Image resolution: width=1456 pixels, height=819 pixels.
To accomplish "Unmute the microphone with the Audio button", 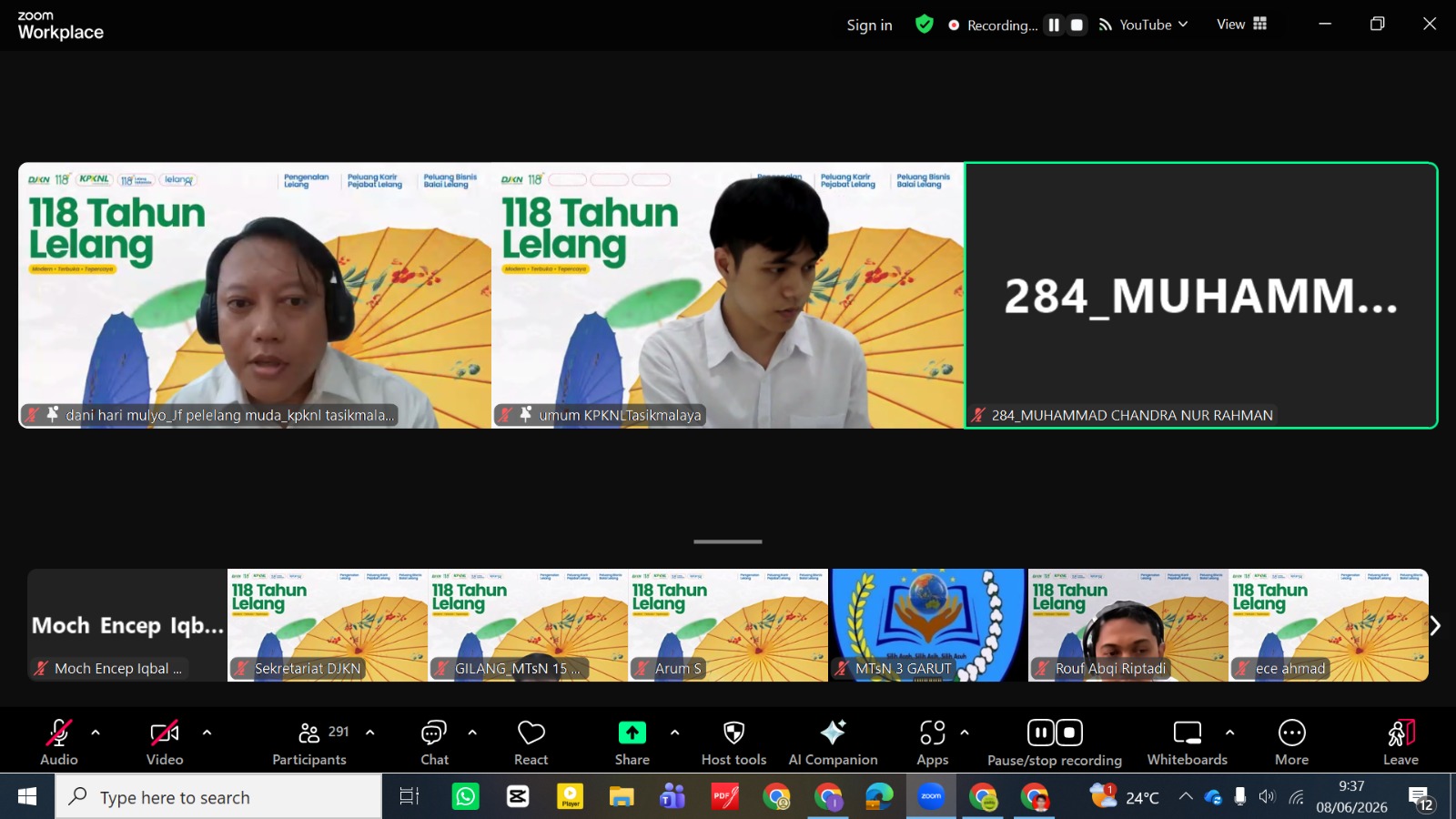I will [x=59, y=743].
